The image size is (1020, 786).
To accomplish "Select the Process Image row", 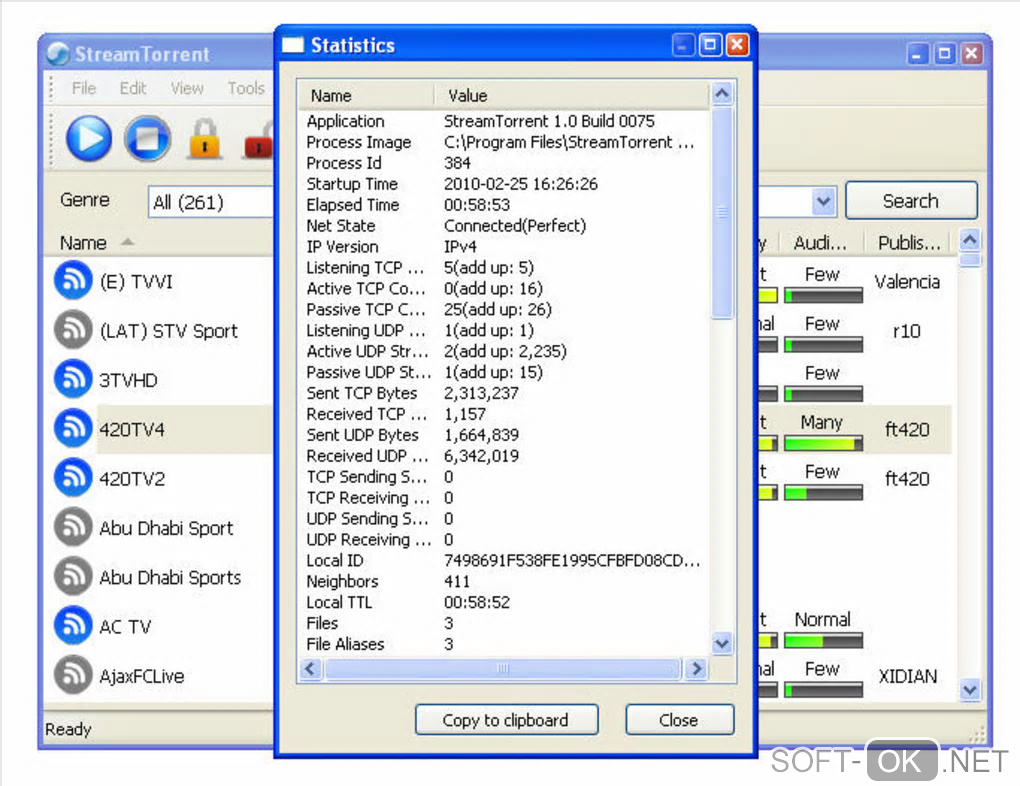I will click(x=504, y=142).
